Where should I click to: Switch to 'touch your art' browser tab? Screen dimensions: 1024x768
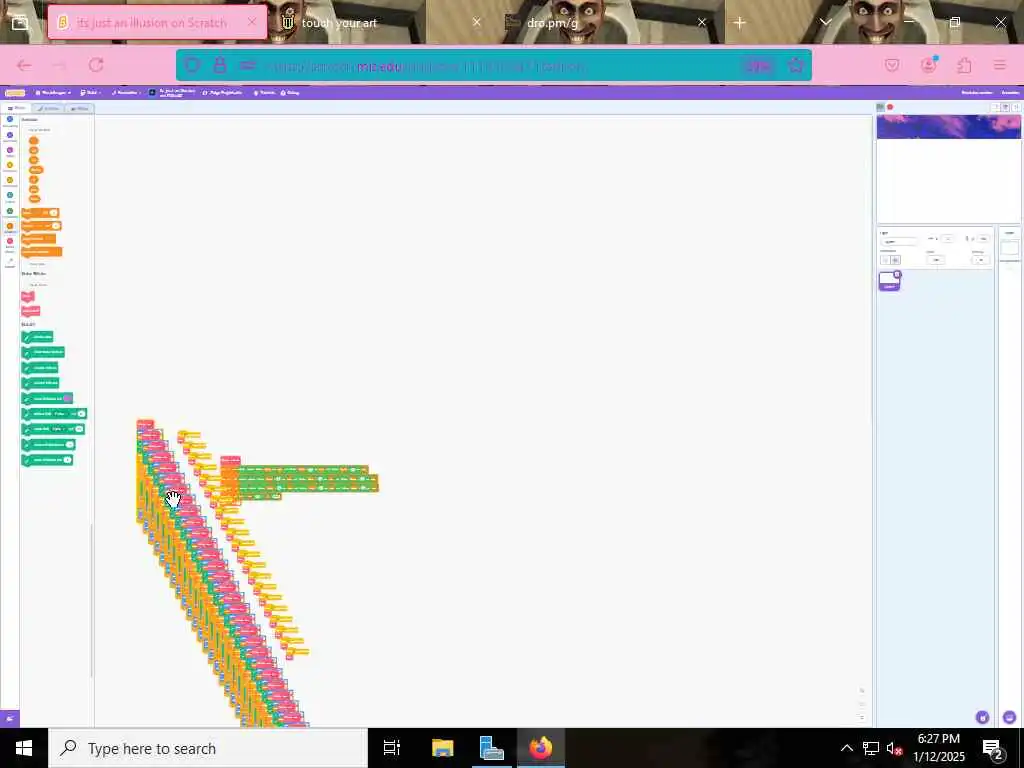[381, 22]
